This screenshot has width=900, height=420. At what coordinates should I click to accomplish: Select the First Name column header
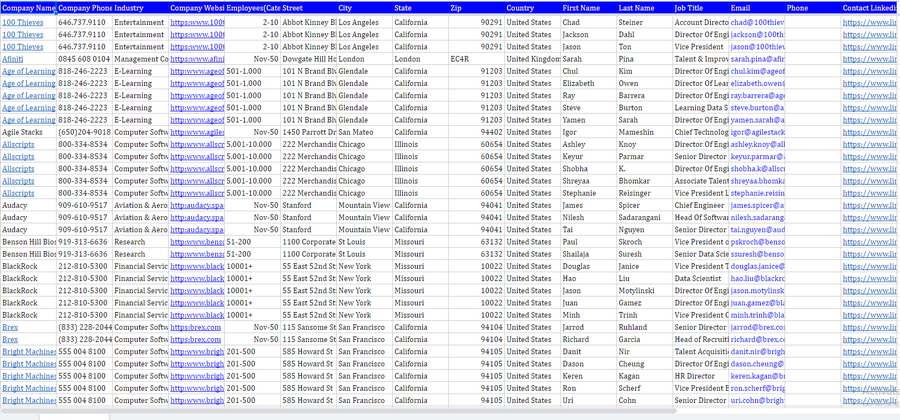(589, 8)
